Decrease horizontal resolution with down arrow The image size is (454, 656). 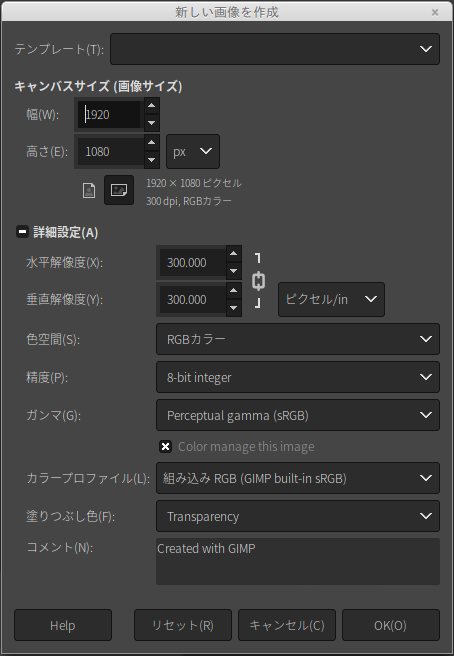pos(233,271)
